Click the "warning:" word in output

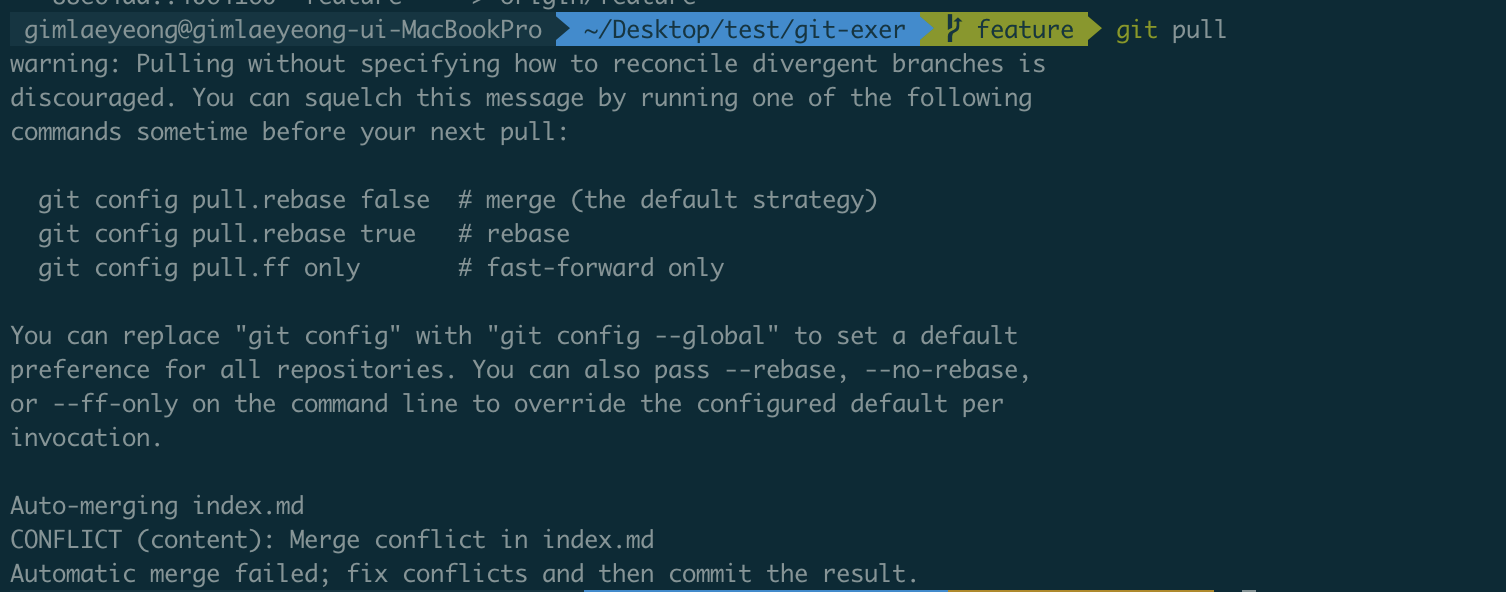[66, 64]
